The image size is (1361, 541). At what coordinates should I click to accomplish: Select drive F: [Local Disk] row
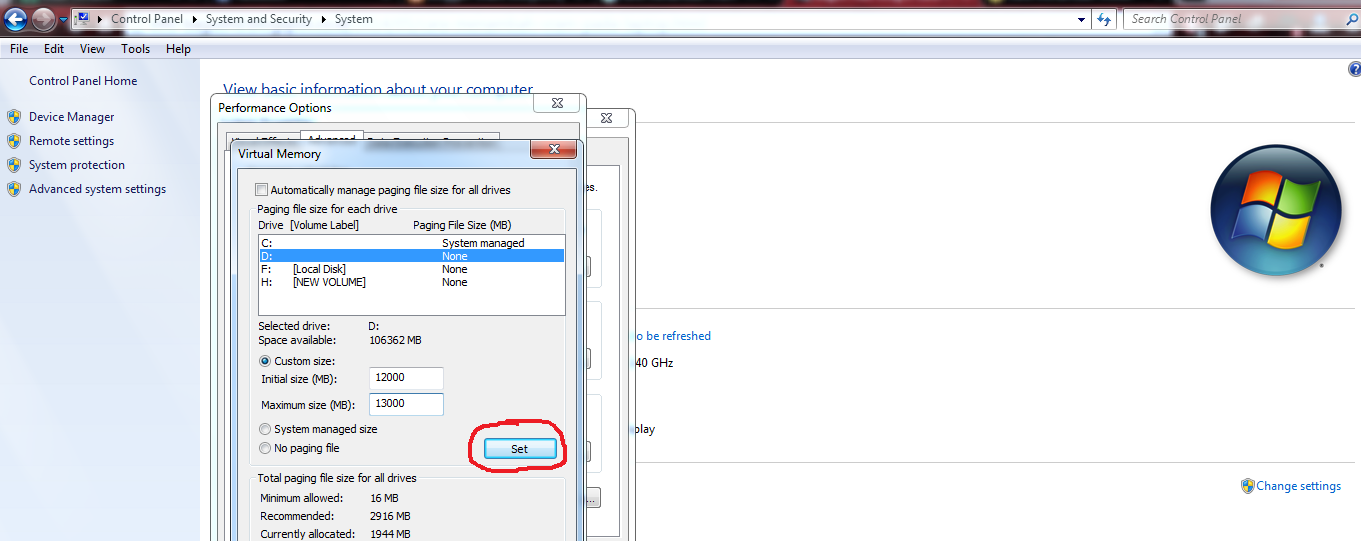pyautogui.click(x=411, y=269)
